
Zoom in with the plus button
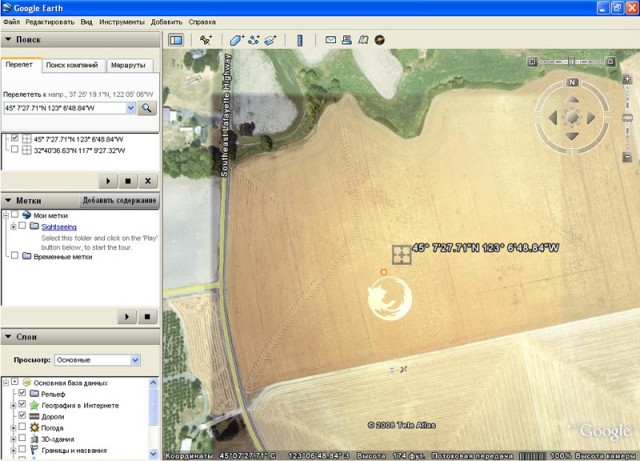click(627, 79)
